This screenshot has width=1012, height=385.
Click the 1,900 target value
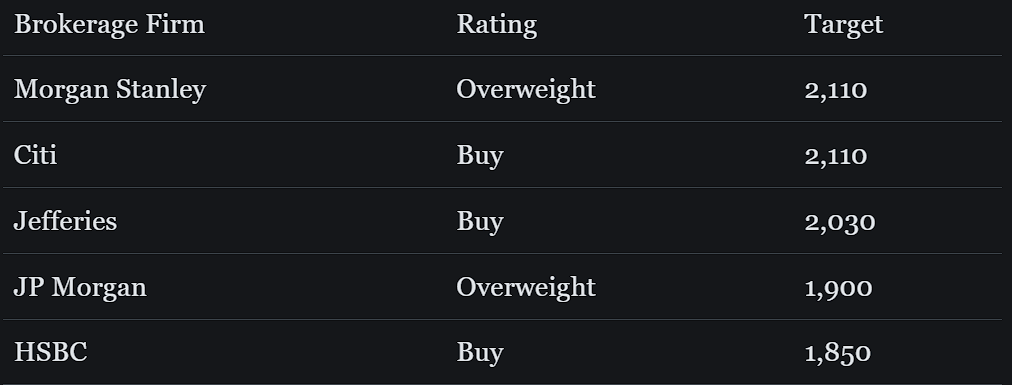click(x=838, y=288)
